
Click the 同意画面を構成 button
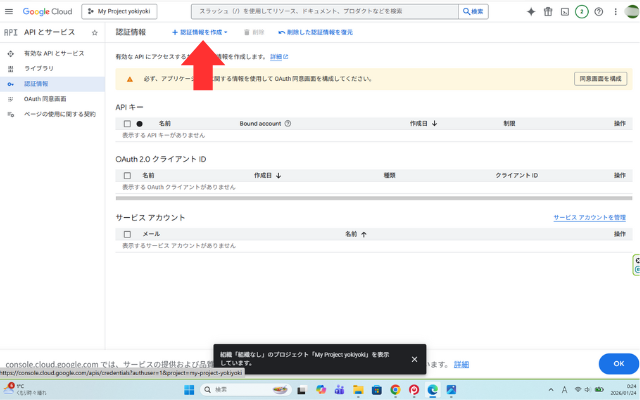[600, 78]
